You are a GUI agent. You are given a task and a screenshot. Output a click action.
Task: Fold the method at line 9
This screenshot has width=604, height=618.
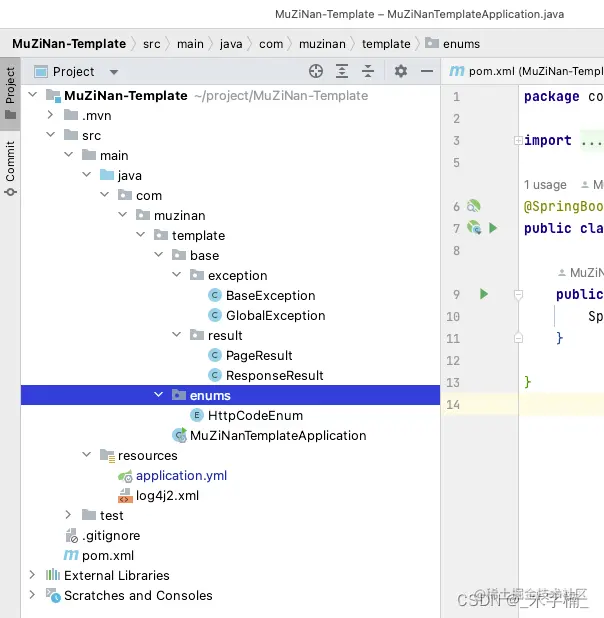518,294
